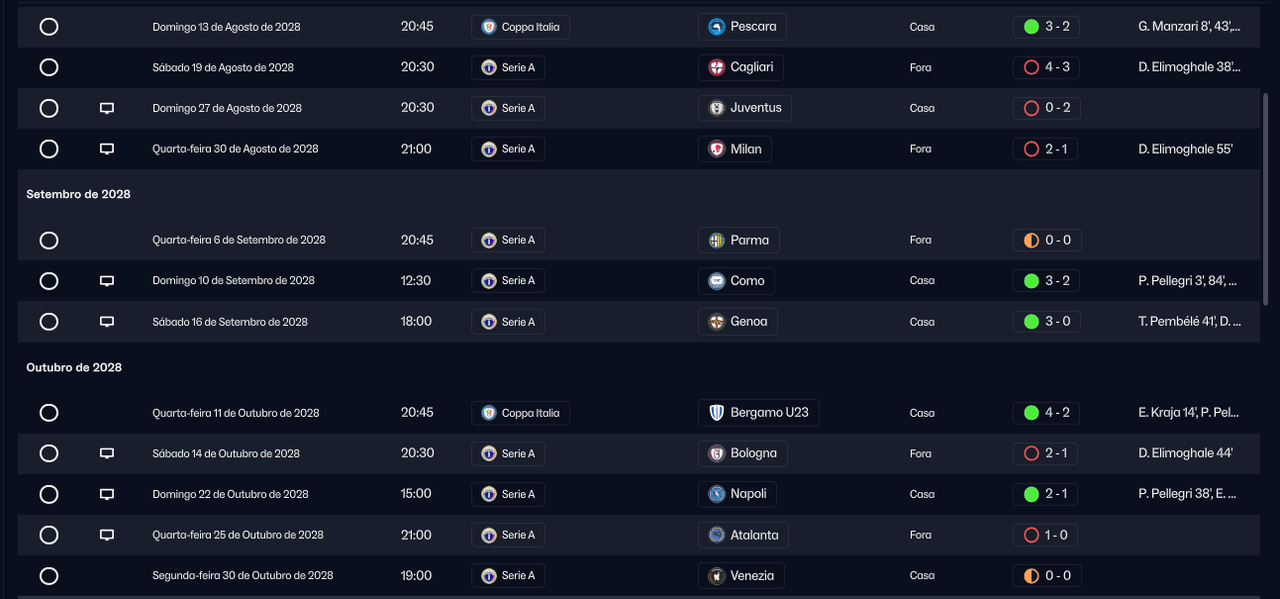
Task: Select the radio circle for 13 de Agosto fixture
Action: tap(49, 27)
